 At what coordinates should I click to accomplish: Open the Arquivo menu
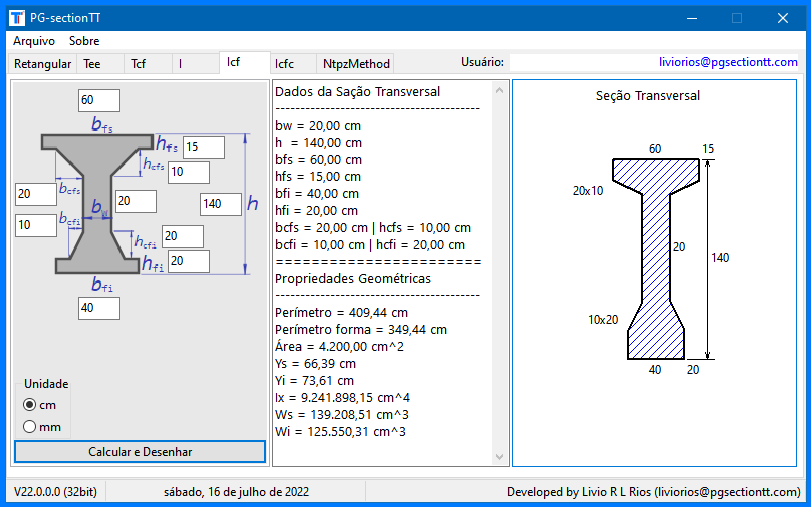pos(34,41)
